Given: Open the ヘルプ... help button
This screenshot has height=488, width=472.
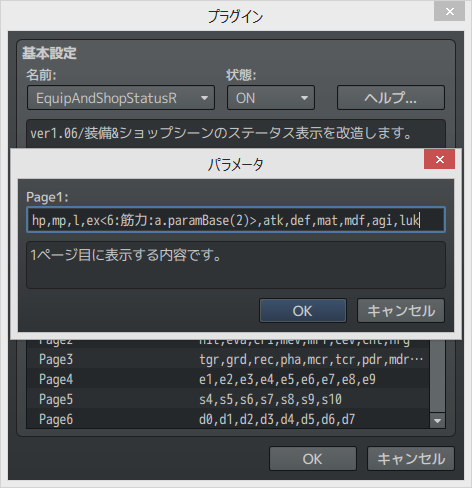Looking at the screenshot, I should [x=391, y=98].
